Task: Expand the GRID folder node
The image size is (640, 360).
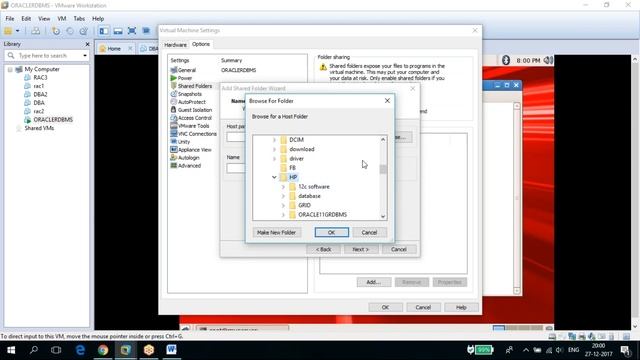Action: (283, 205)
